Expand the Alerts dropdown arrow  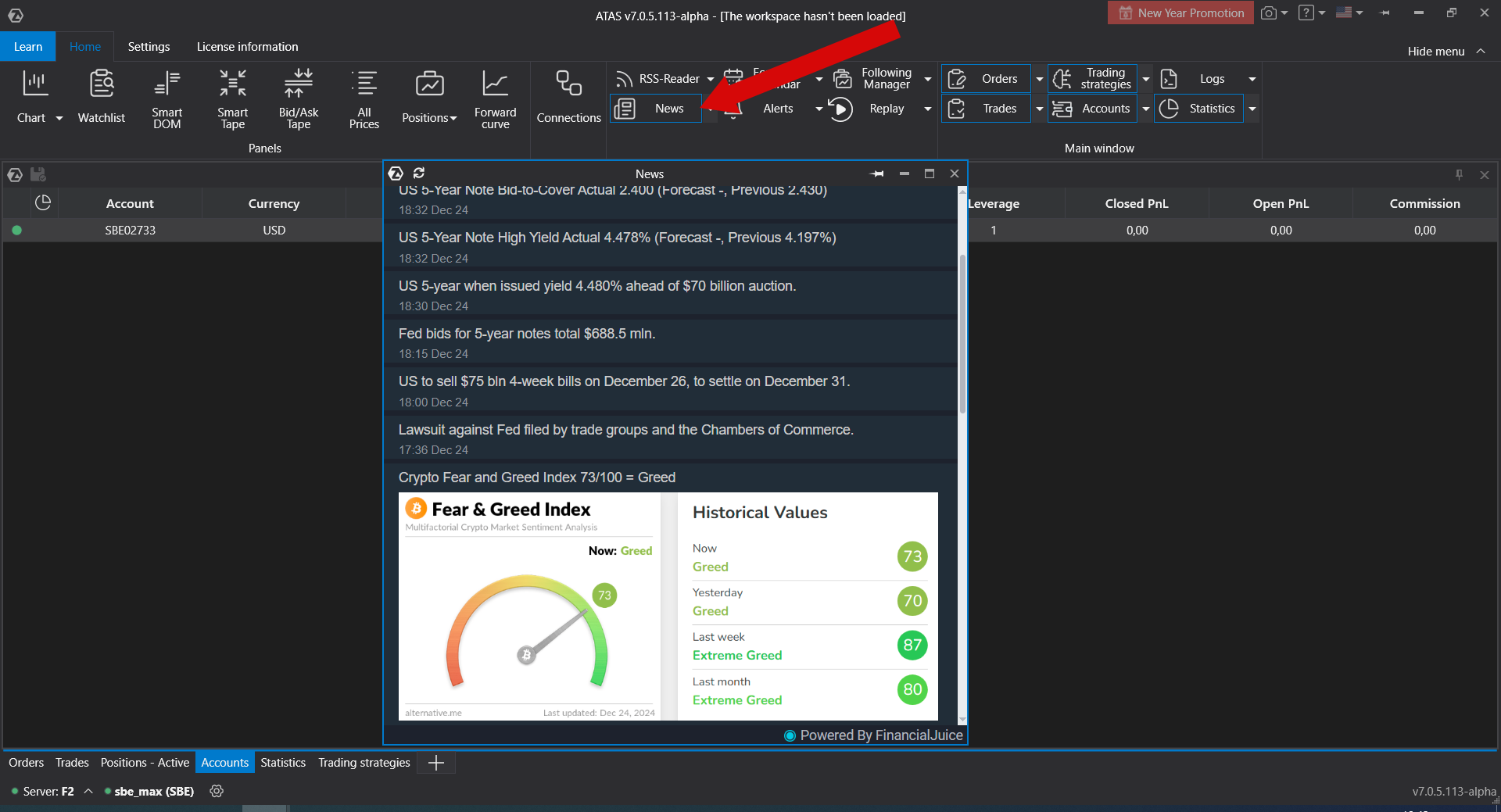click(x=819, y=109)
